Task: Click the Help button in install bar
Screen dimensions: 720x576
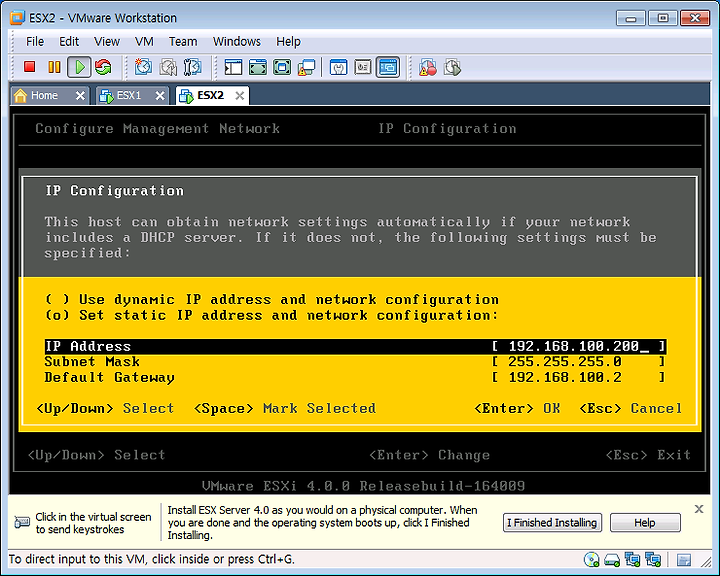Action: click(645, 523)
